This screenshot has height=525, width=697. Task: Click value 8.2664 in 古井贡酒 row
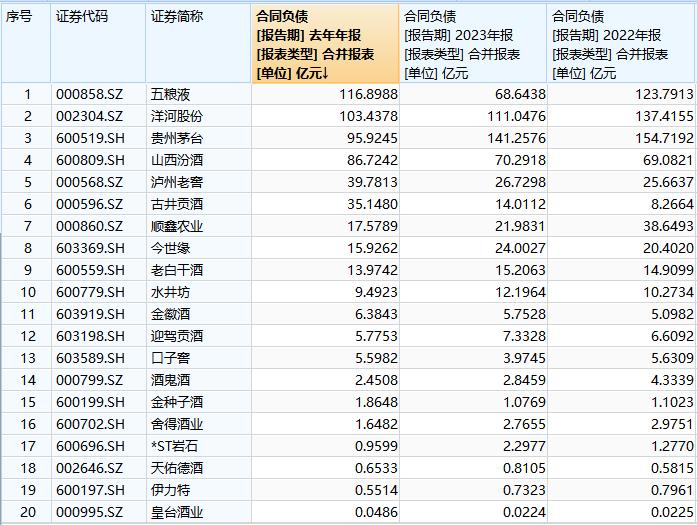click(x=673, y=204)
